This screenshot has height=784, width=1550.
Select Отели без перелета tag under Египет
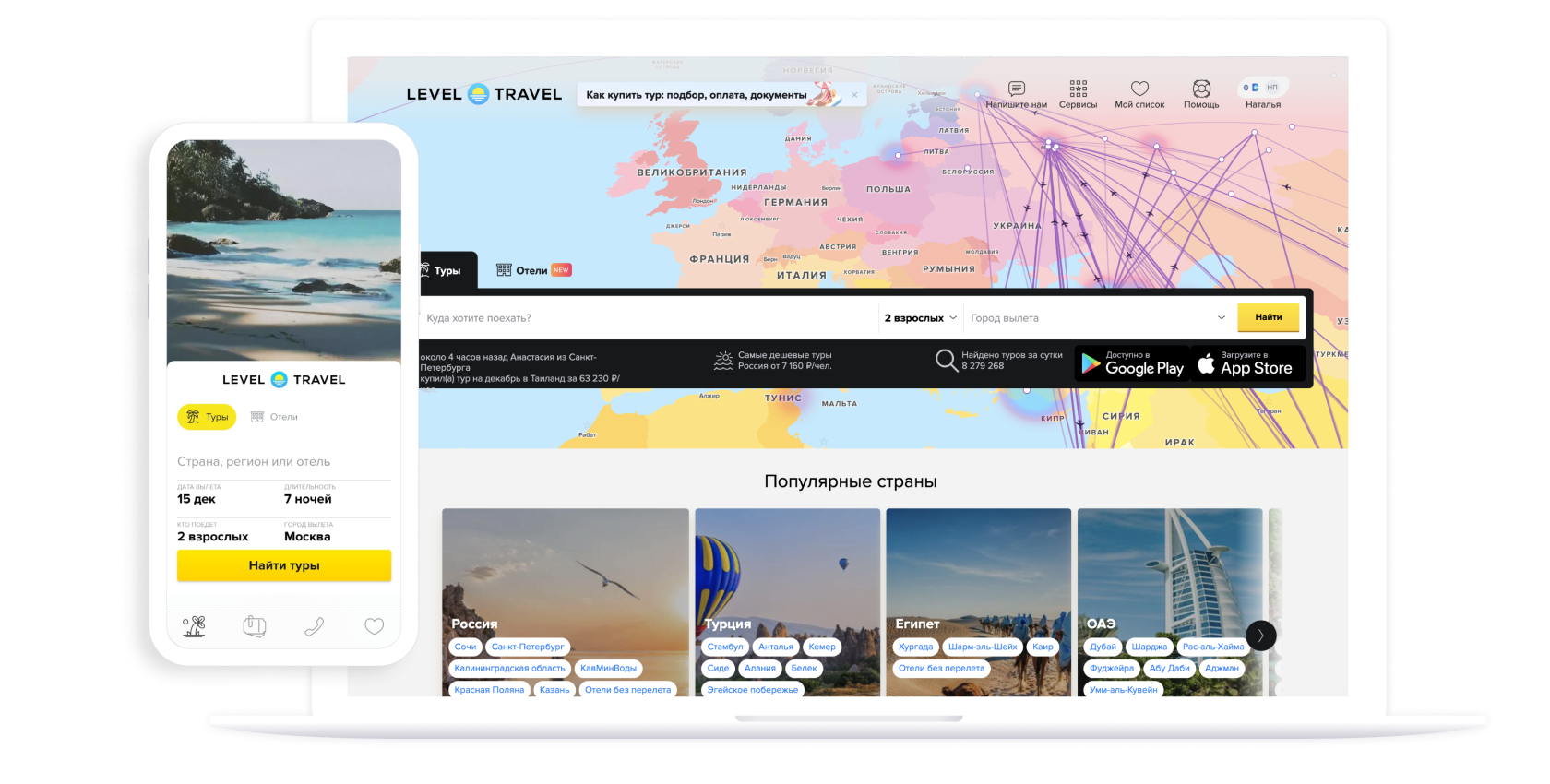[941, 668]
